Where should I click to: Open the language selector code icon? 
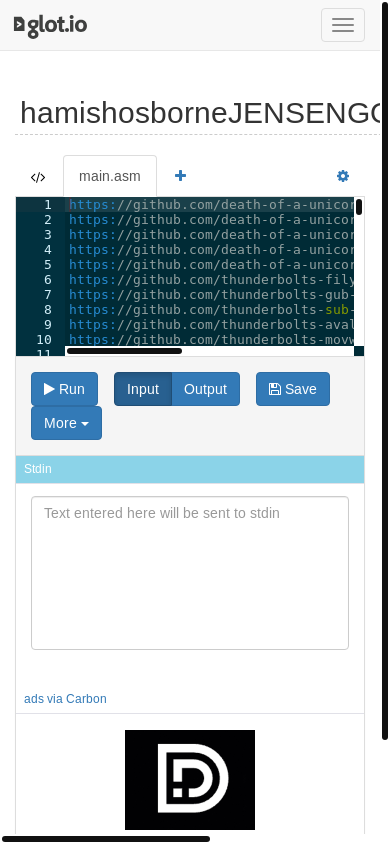pos(38,177)
